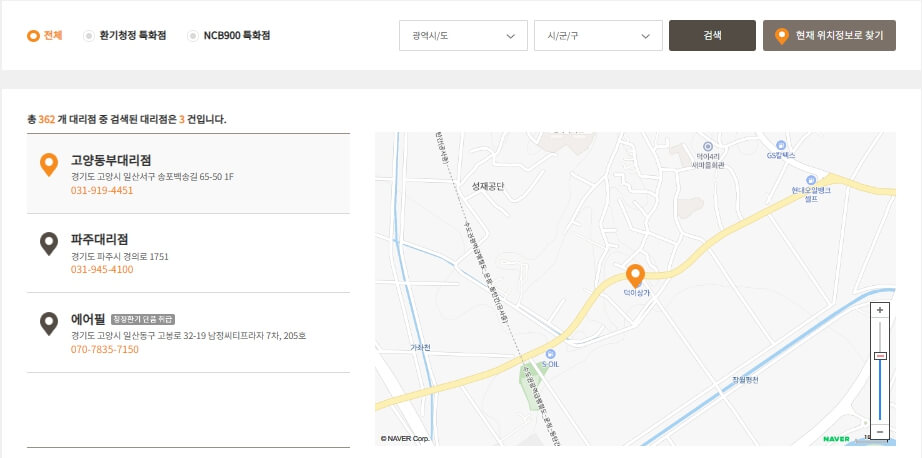Select the 고양동부대리점 store name

pos(111,161)
